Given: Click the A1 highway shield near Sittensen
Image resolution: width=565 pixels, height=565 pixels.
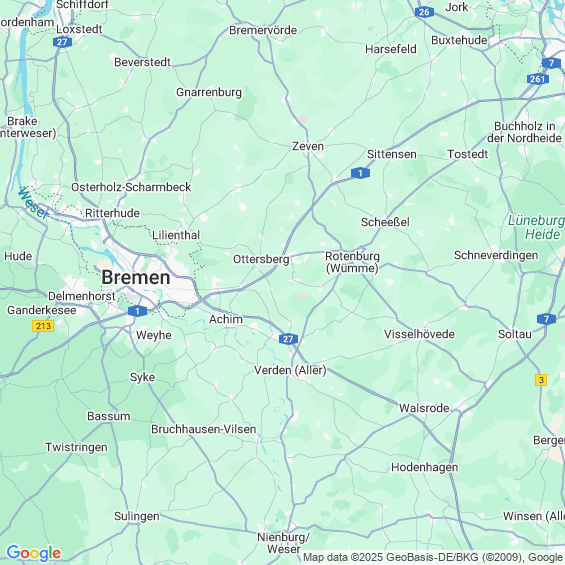Looking at the screenshot, I should (x=360, y=173).
